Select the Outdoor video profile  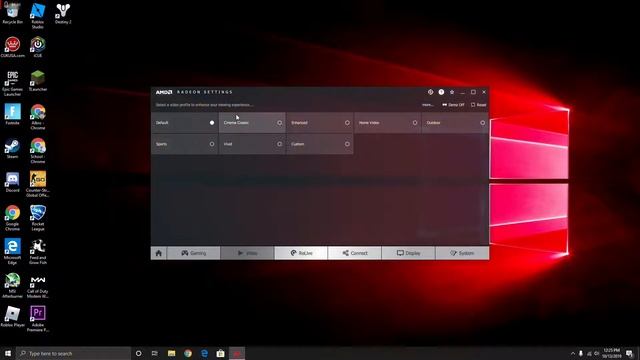455,122
